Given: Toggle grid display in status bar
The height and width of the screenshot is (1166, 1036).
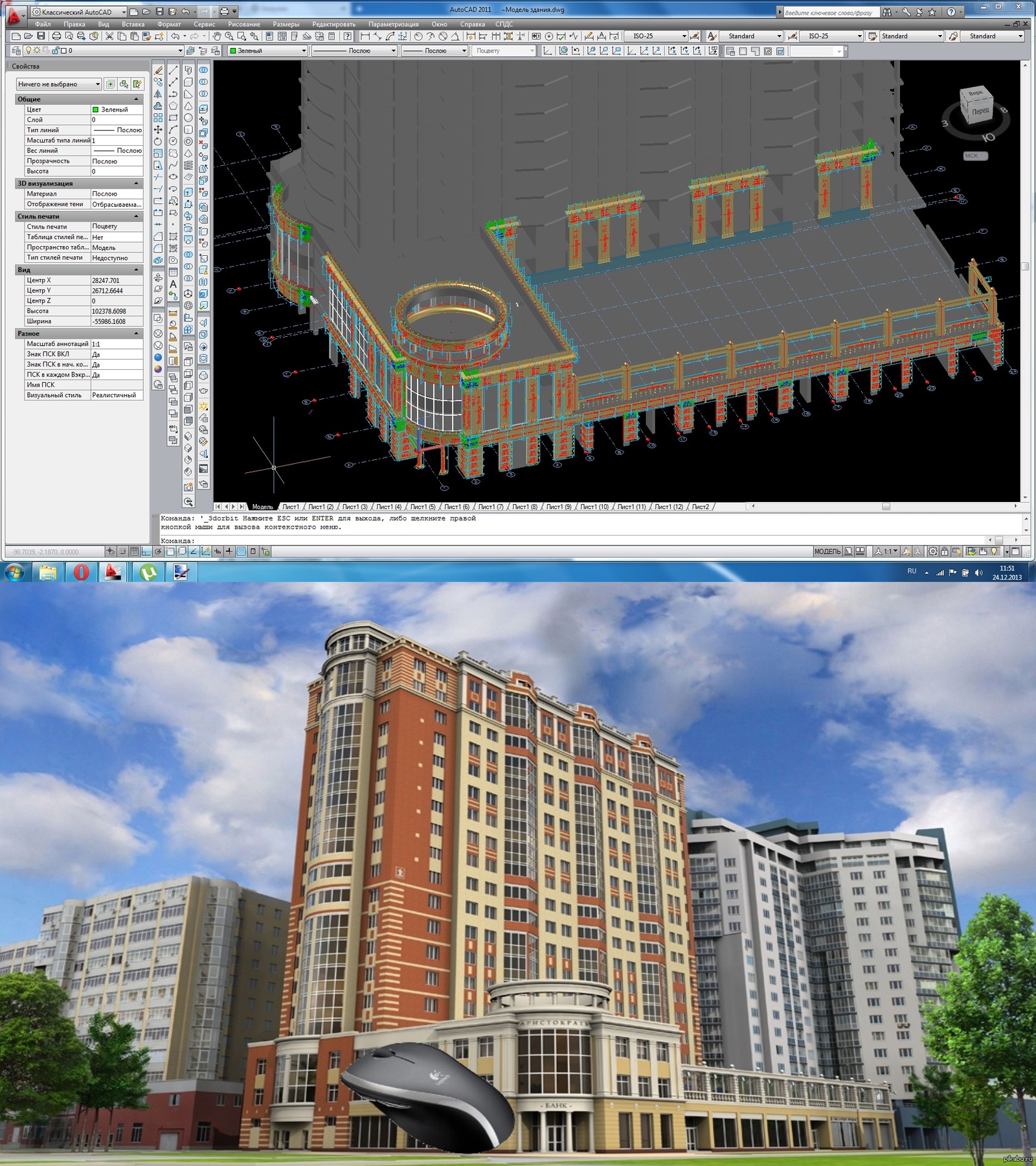Looking at the screenshot, I should coord(134,551).
